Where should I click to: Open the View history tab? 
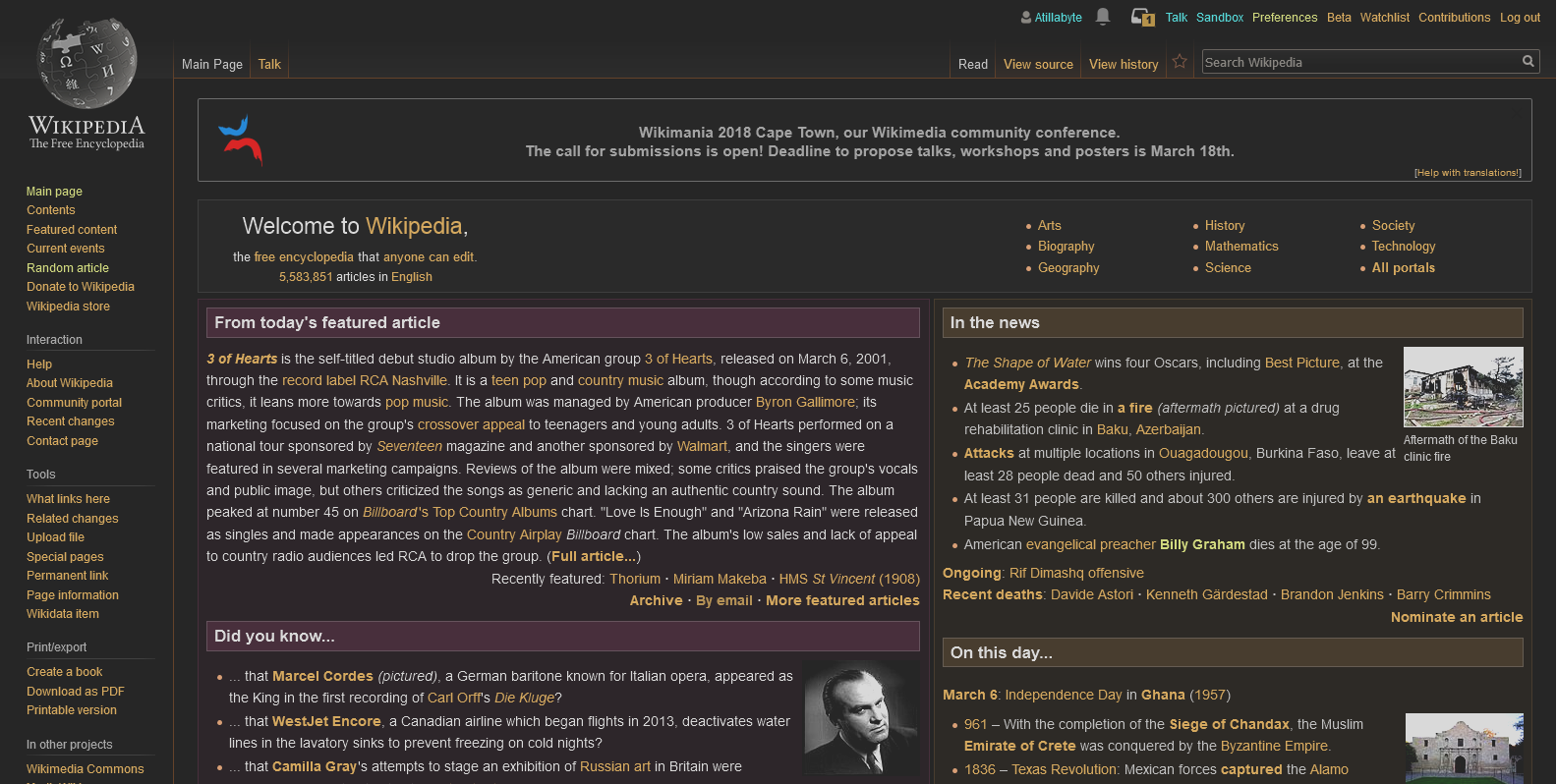click(1124, 65)
